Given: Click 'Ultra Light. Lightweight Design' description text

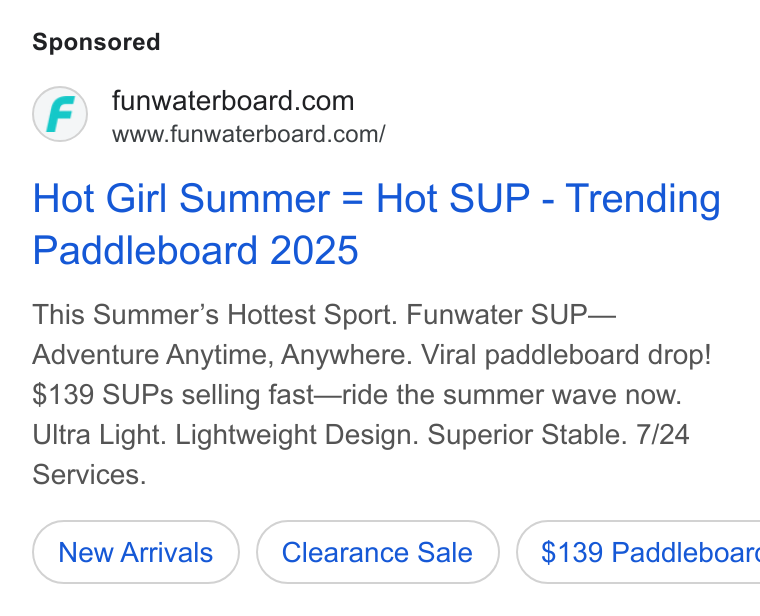Looking at the screenshot, I should coord(225,435).
